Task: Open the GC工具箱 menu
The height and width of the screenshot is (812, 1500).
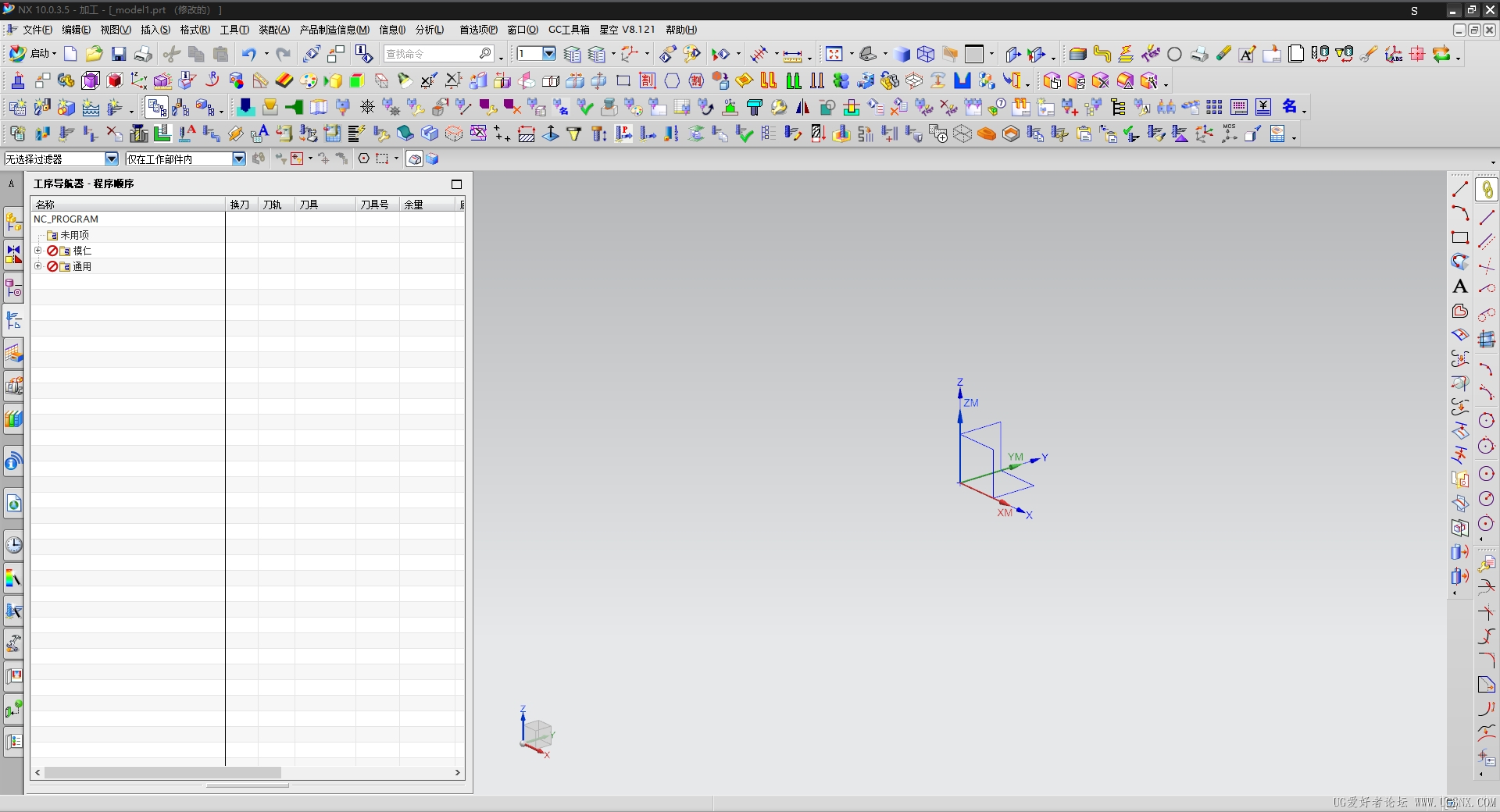Action: point(569,30)
